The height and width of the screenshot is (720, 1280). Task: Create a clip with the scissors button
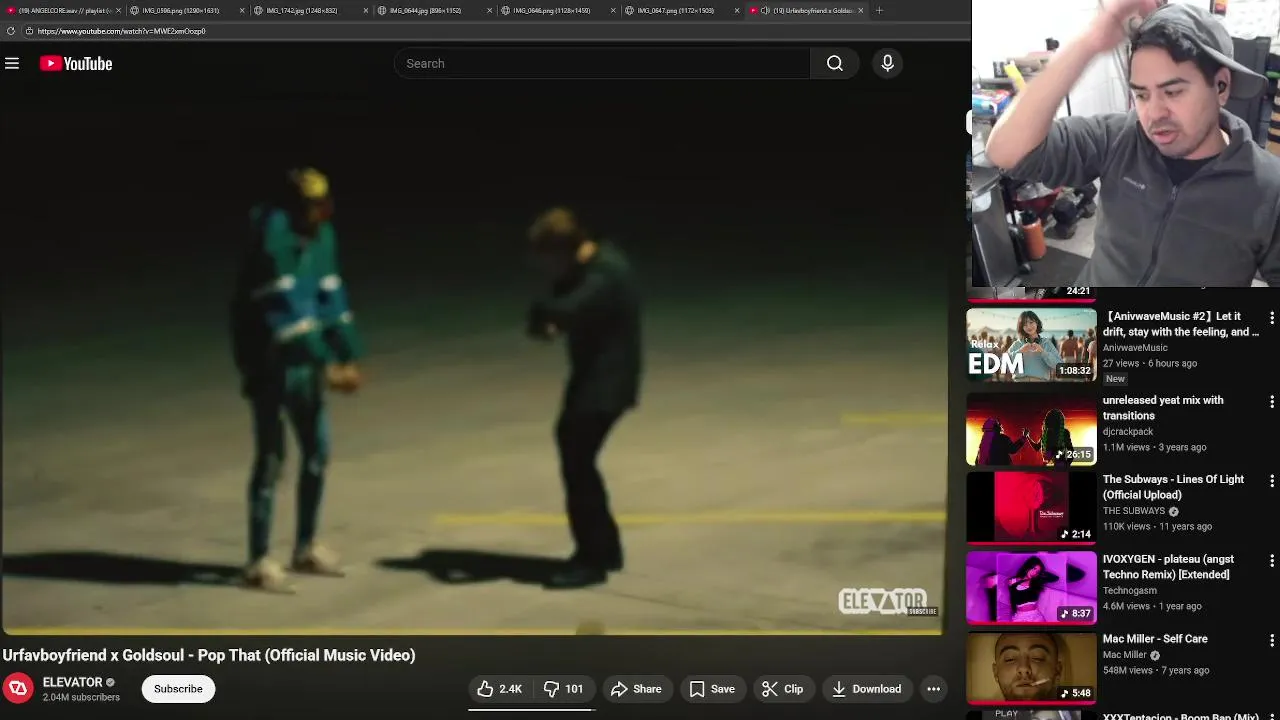click(782, 689)
